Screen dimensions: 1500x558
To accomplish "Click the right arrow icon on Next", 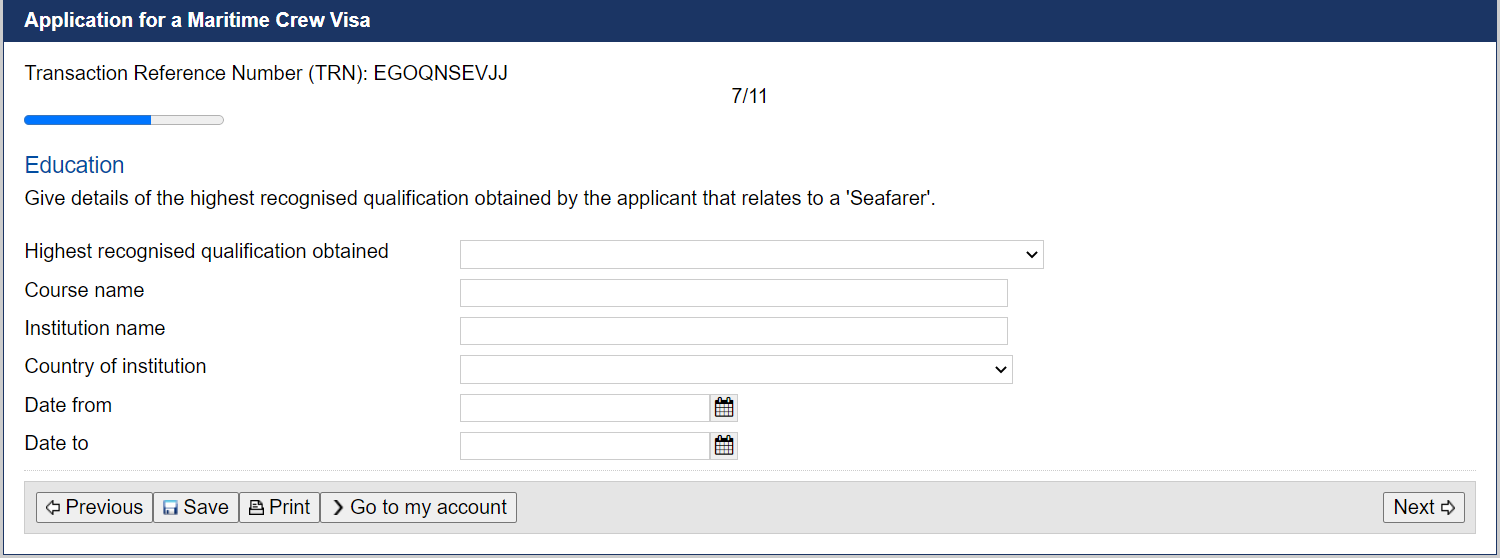I will tap(1447, 508).
